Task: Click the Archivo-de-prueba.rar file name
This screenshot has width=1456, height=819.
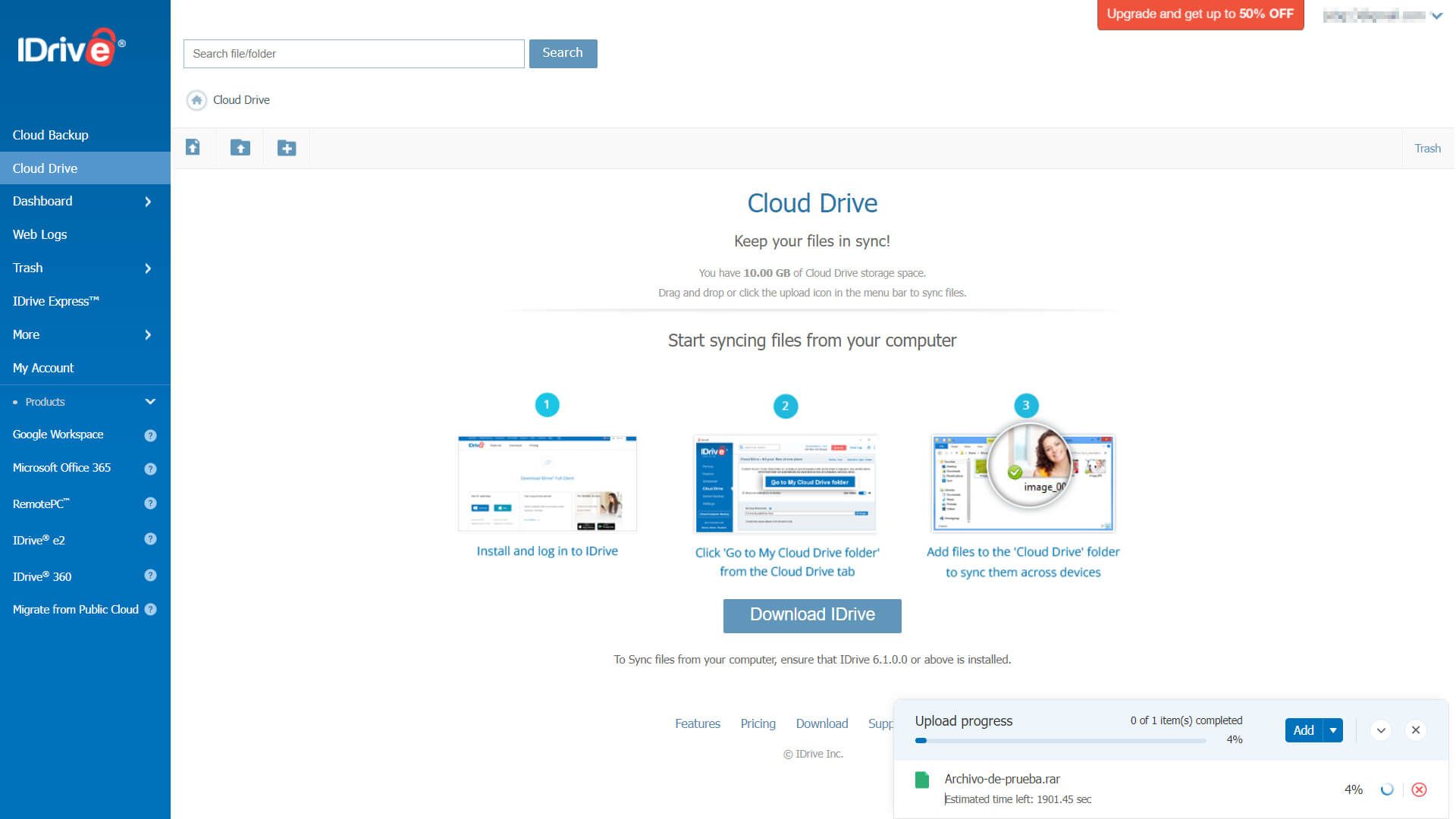Action: point(1002,779)
